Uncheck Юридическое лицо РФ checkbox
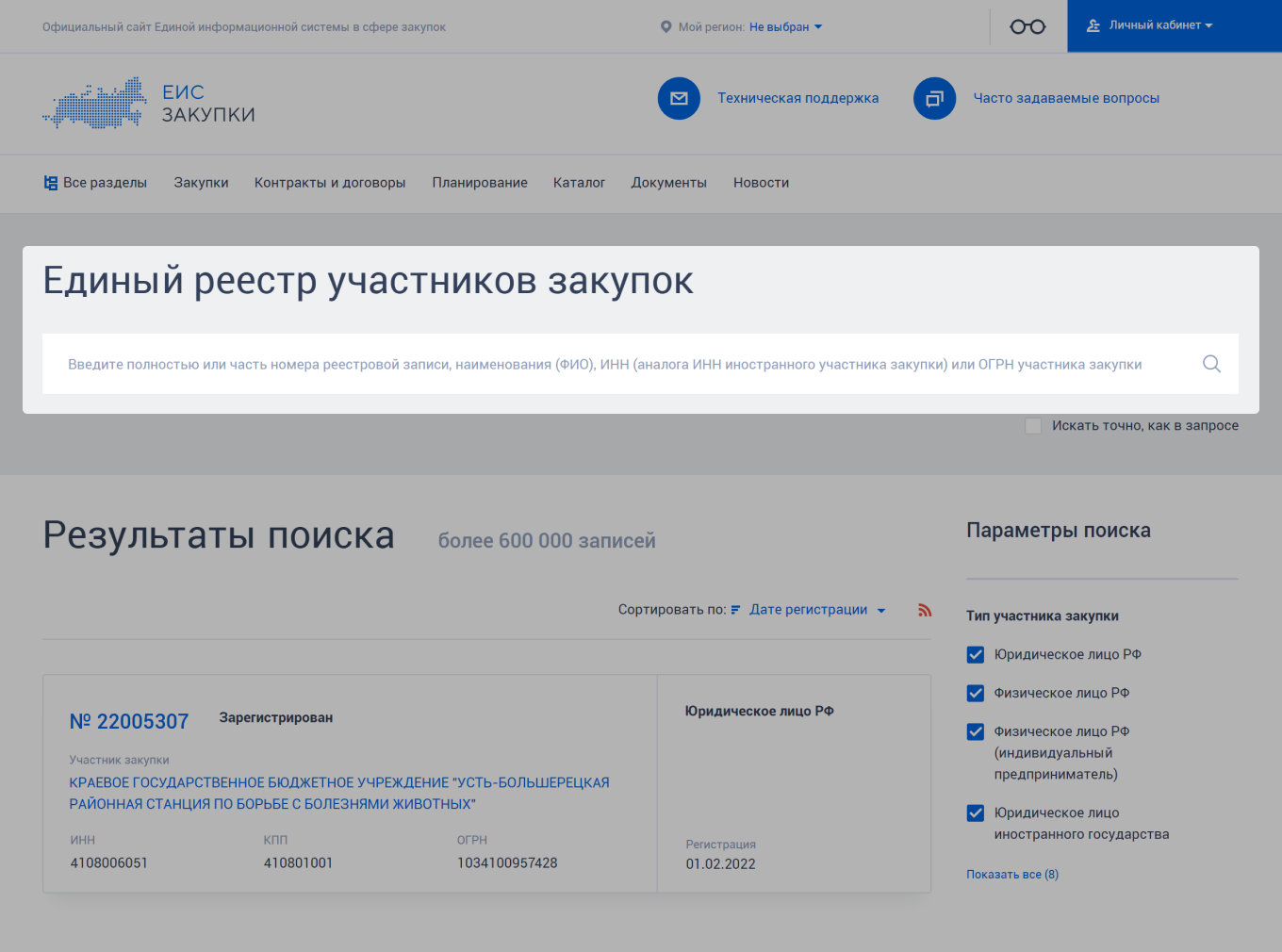Viewport: 1282px width, 952px height. click(x=976, y=655)
